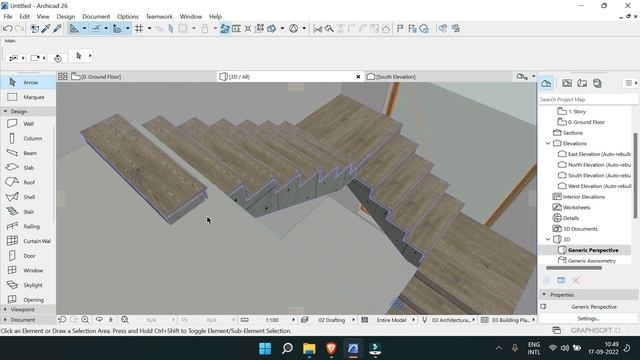Viewport: 640px width, 360px height.
Task: Click the Orbit icon in bottom bar
Action: pos(99,320)
